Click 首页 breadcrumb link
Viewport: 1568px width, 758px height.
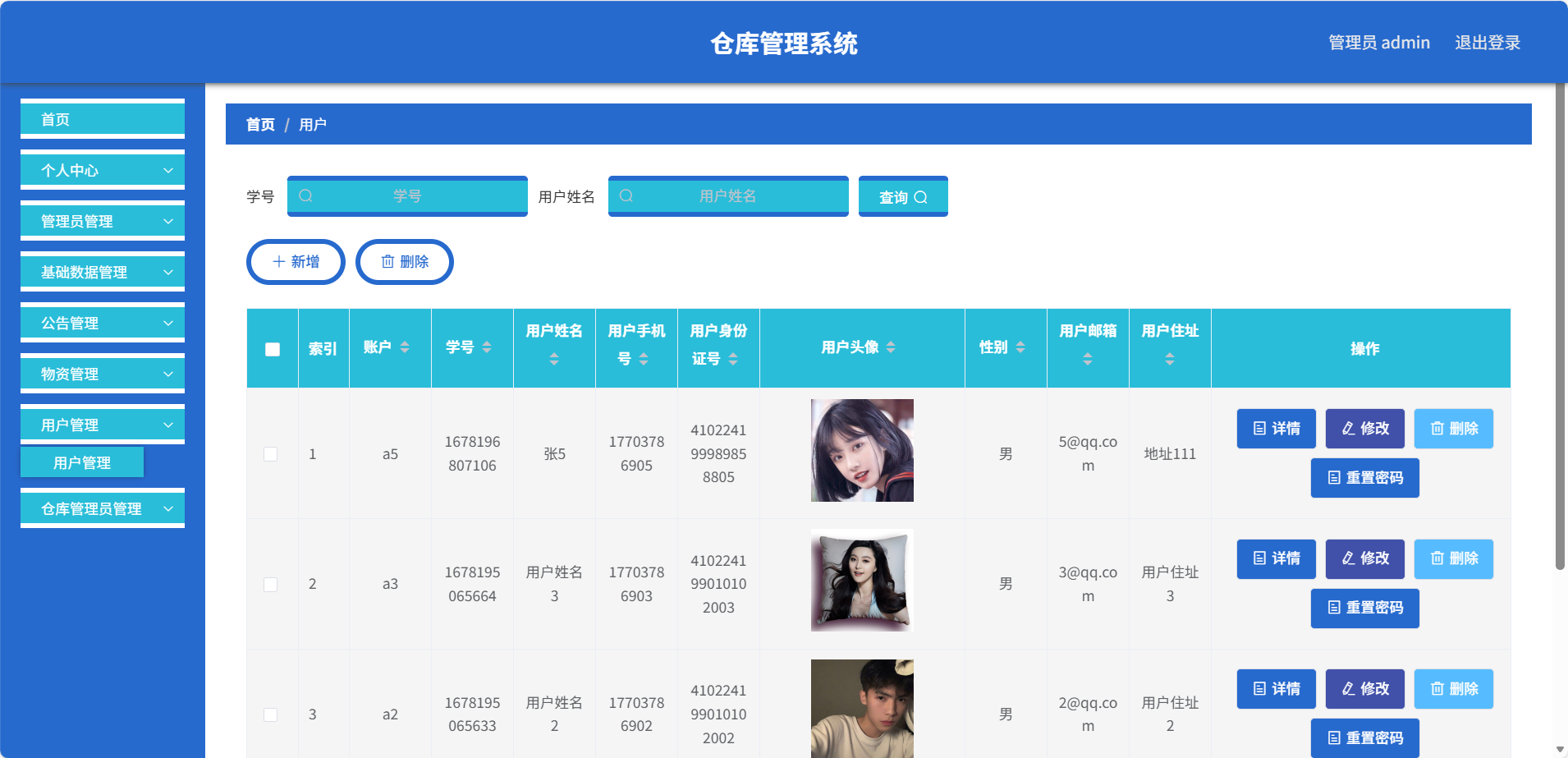pos(260,124)
